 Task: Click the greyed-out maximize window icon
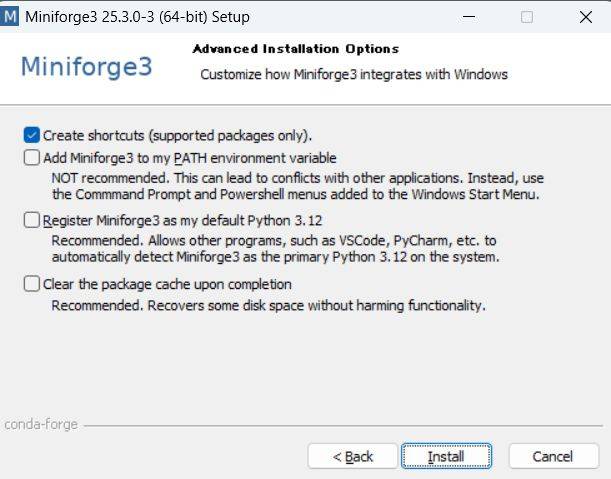click(x=527, y=17)
